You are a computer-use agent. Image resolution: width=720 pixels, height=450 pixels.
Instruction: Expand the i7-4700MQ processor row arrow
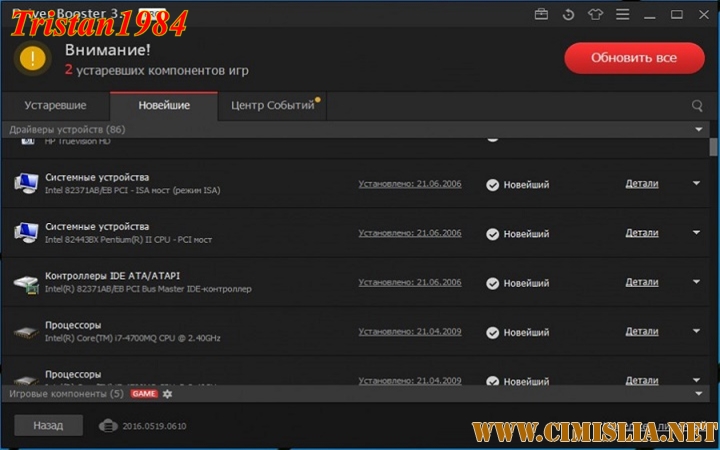point(697,331)
